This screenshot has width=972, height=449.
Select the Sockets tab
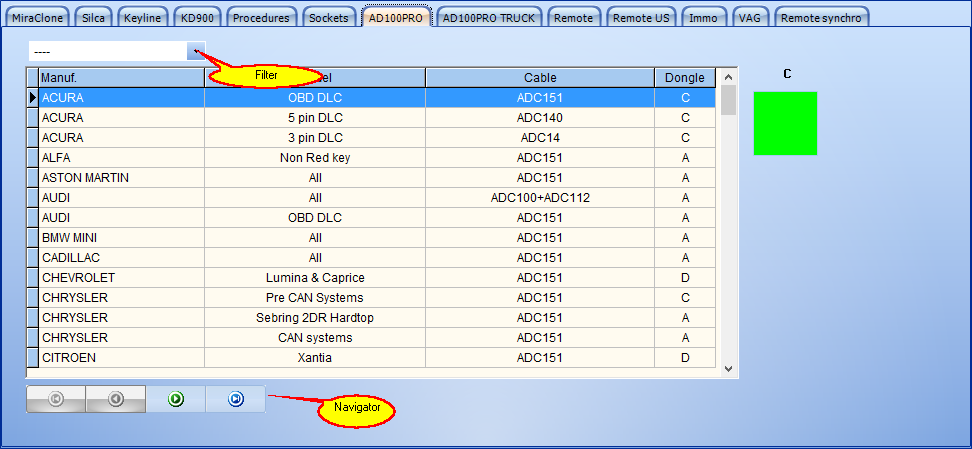(329, 18)
